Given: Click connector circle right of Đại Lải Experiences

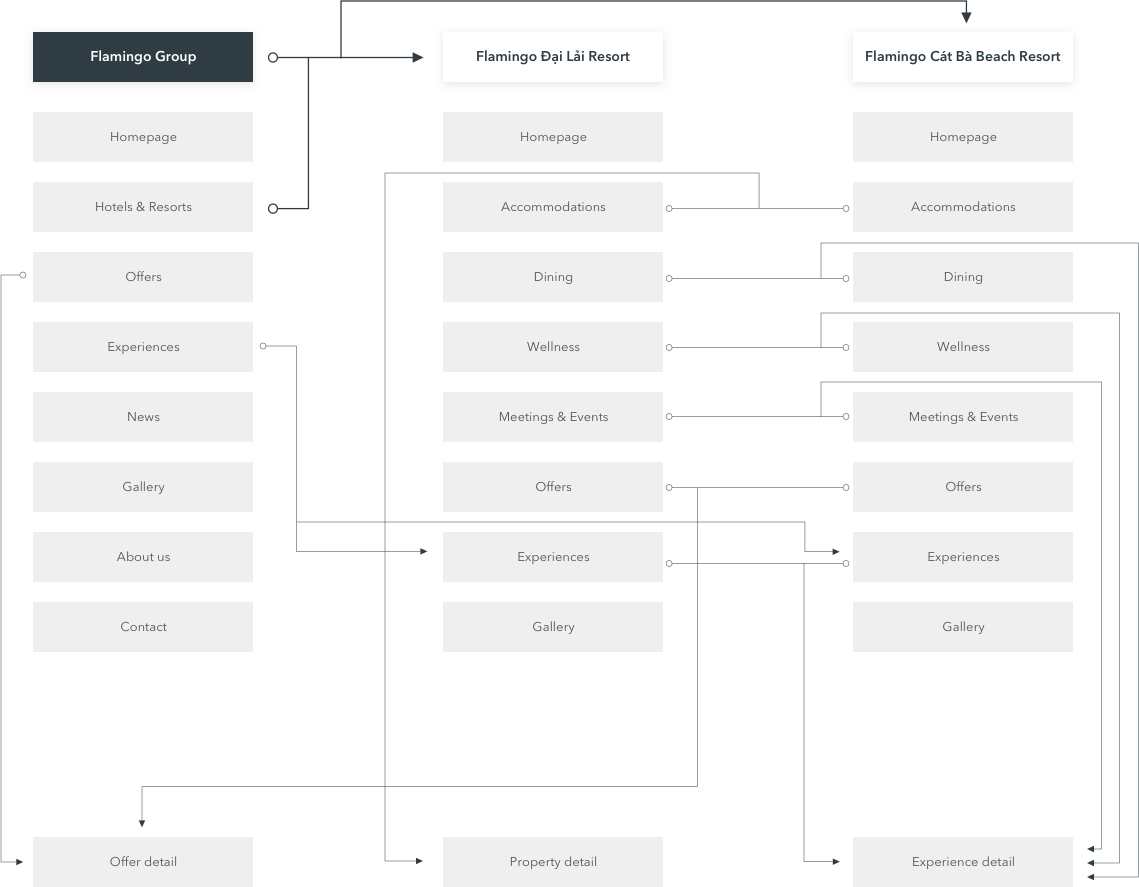Looking at the screenshot, I should coord(669,563).
